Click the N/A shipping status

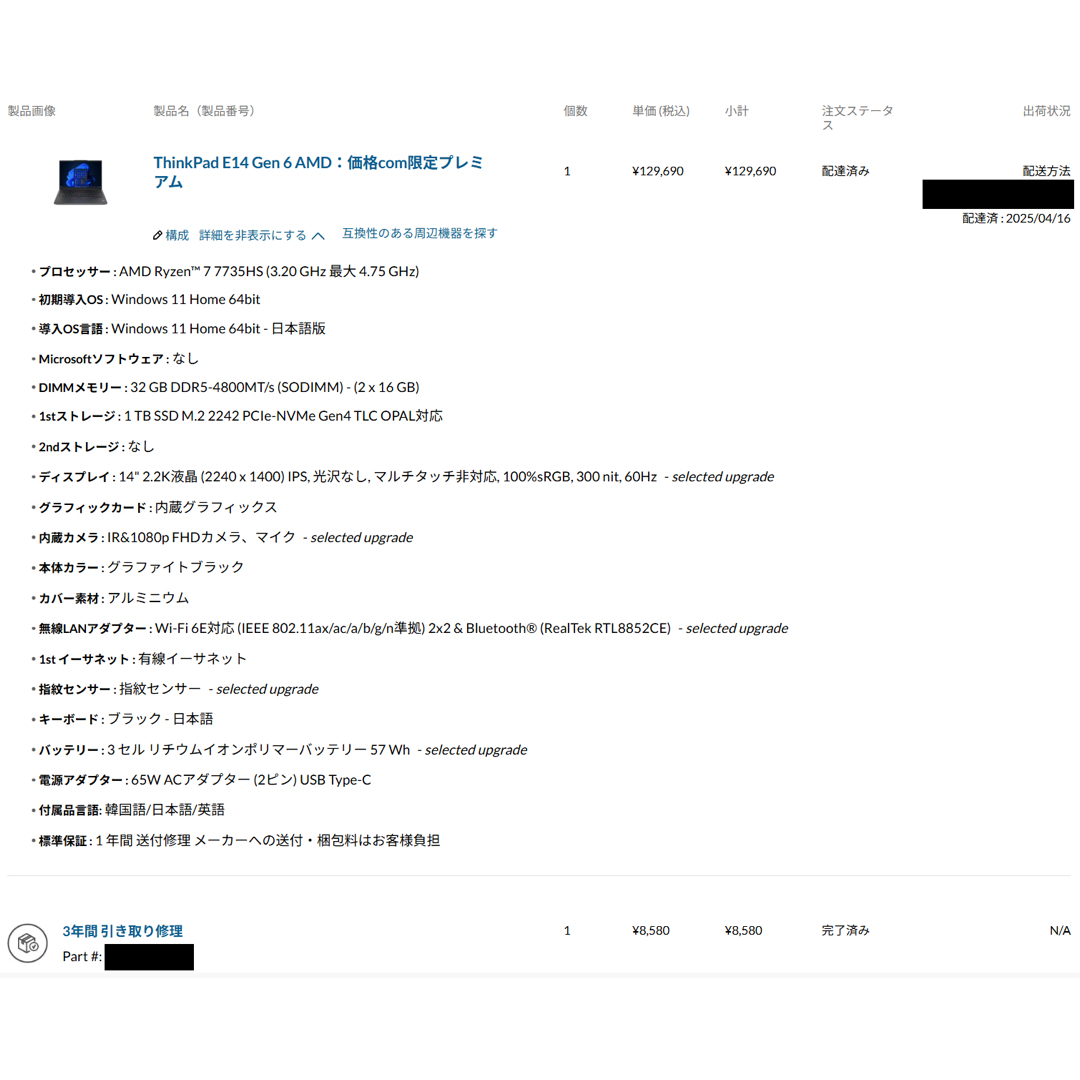click(x=1060, y=931)
